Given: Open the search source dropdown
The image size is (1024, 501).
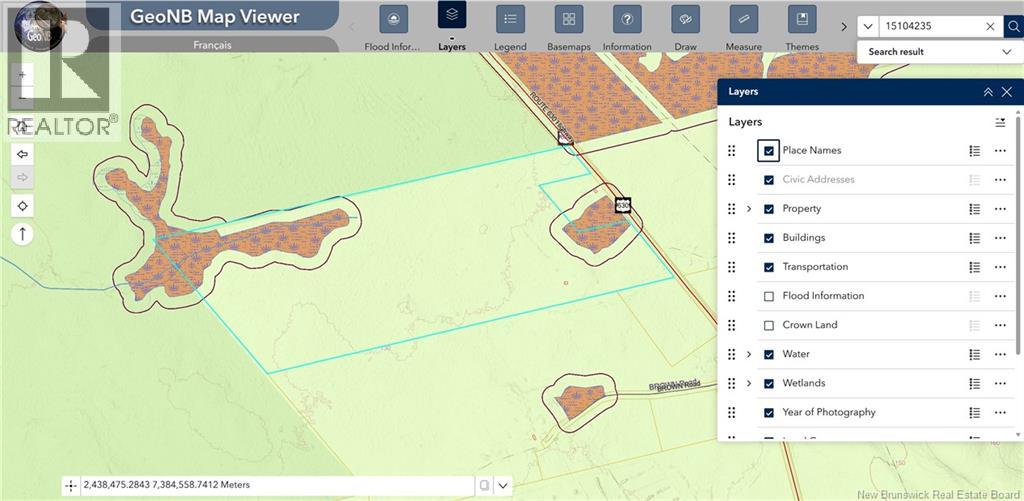Looking at the screenshot, I should point(868,27).
